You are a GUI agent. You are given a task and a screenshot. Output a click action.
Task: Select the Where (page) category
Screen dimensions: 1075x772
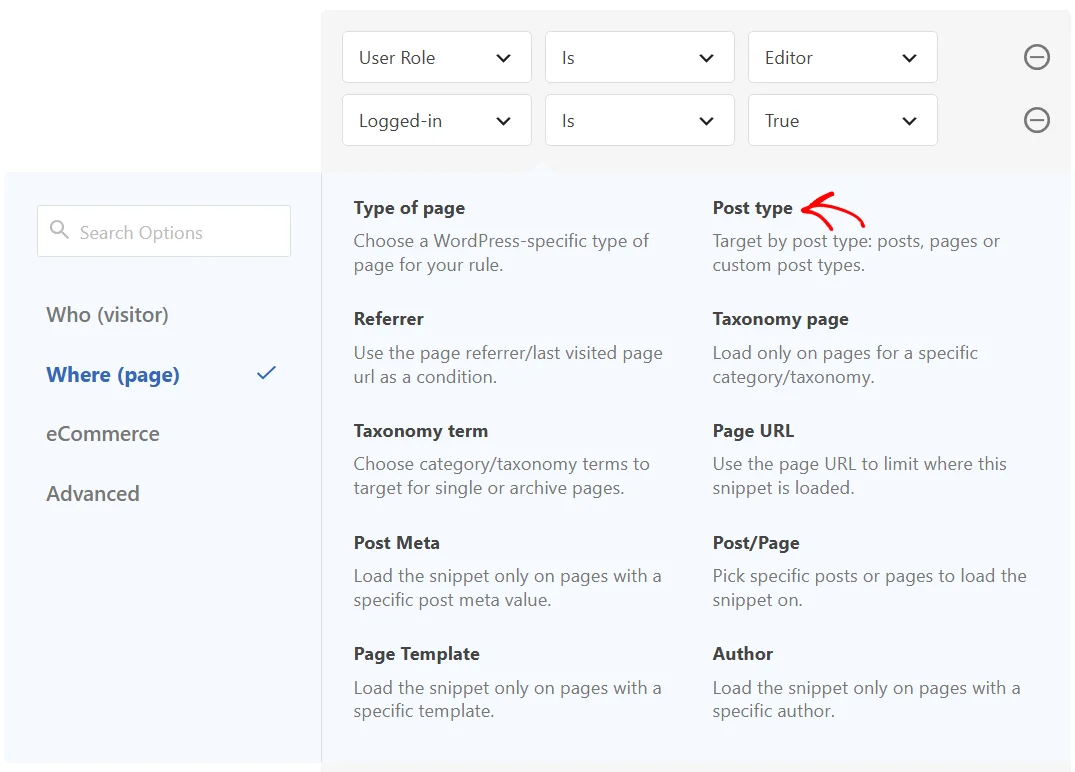(x=113, y=374)
